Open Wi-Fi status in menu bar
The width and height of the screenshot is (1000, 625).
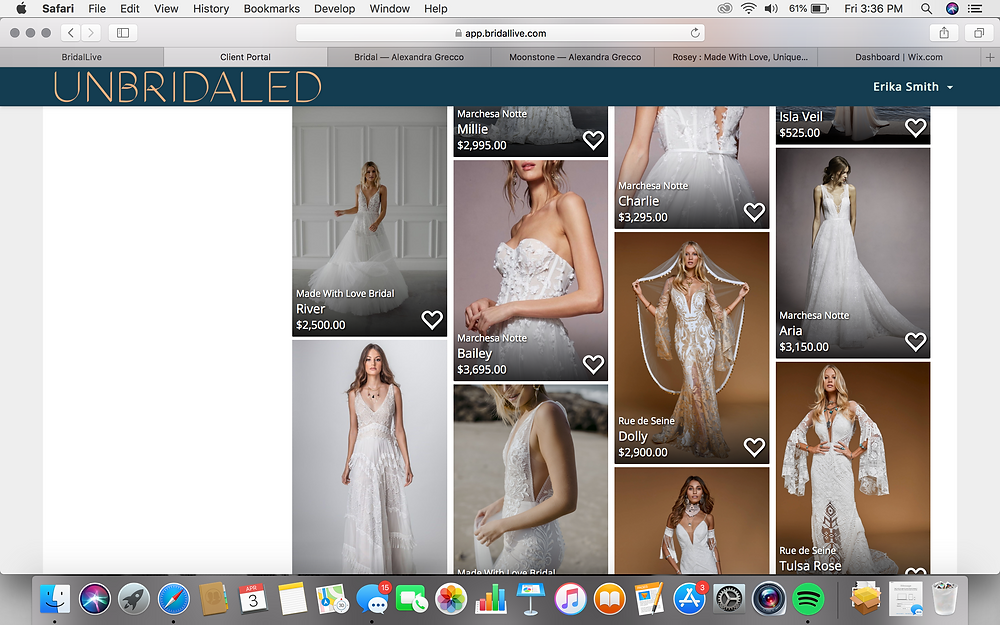click(x=749, y=8)
